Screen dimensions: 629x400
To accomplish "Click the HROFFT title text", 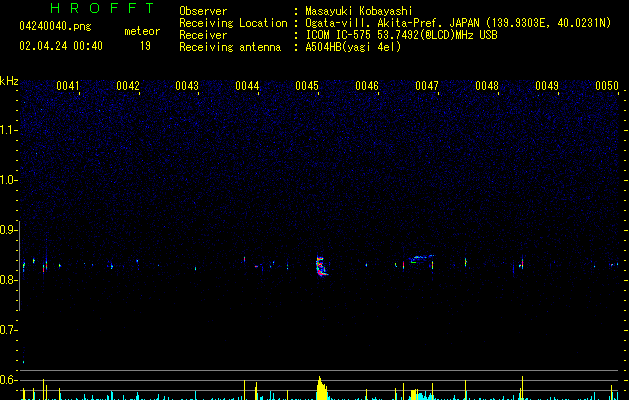I will coord(103,8).
